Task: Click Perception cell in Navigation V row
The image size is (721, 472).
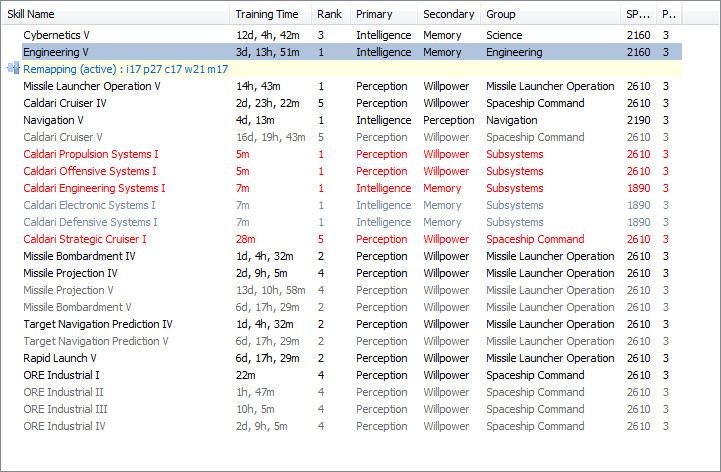Action: (x=448, y=120)
